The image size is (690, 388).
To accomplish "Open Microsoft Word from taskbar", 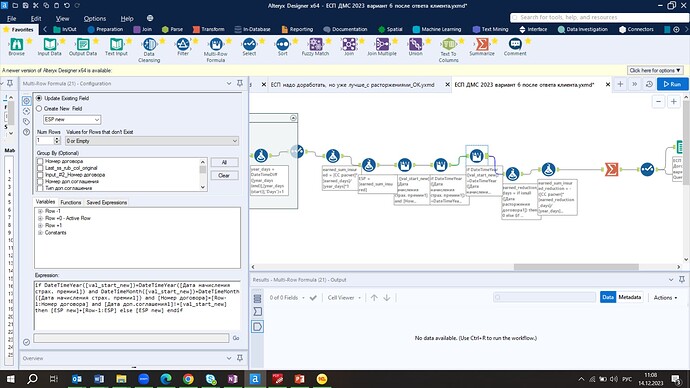I will point(99,379).
